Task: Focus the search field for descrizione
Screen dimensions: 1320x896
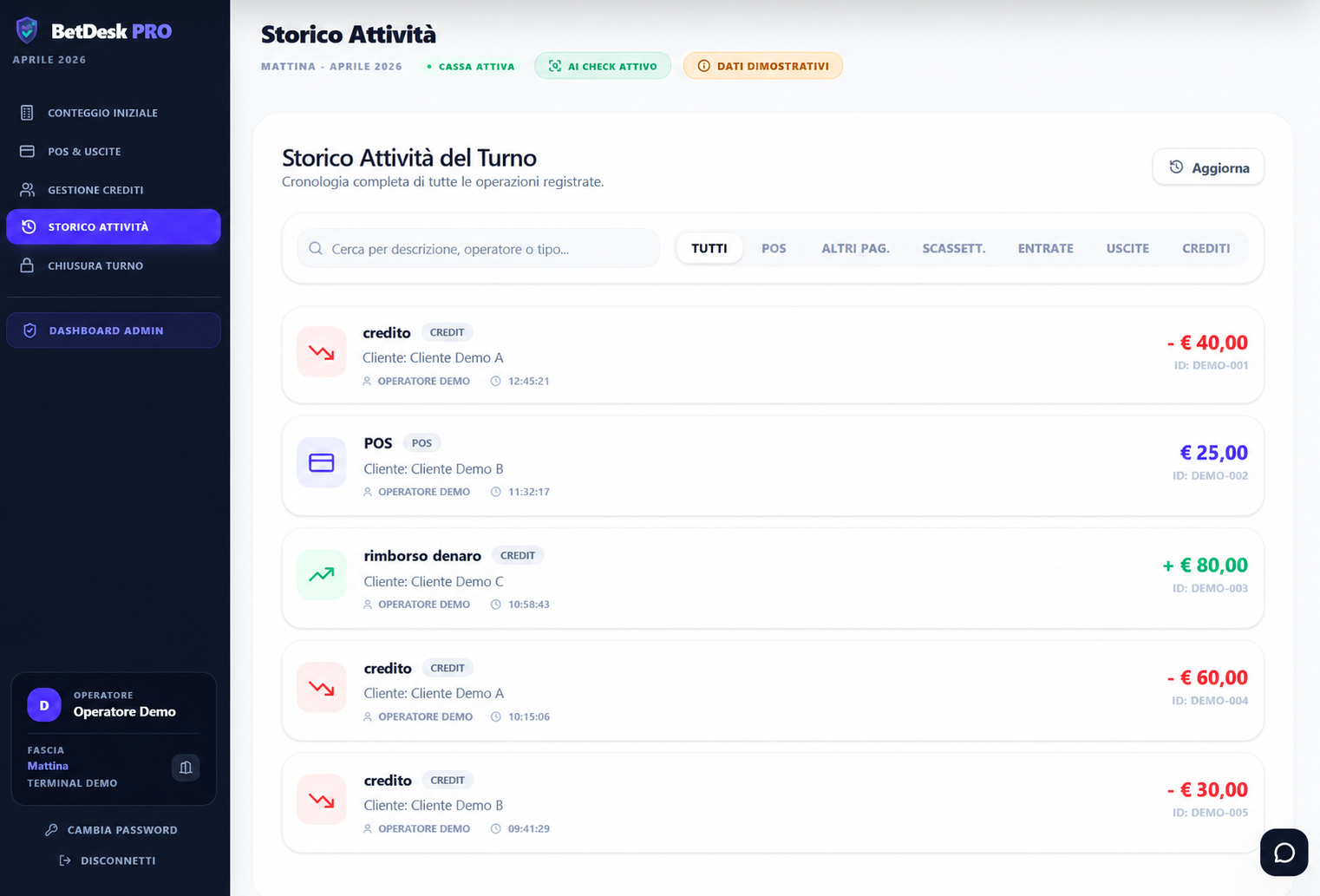Action: pos(478,248)
